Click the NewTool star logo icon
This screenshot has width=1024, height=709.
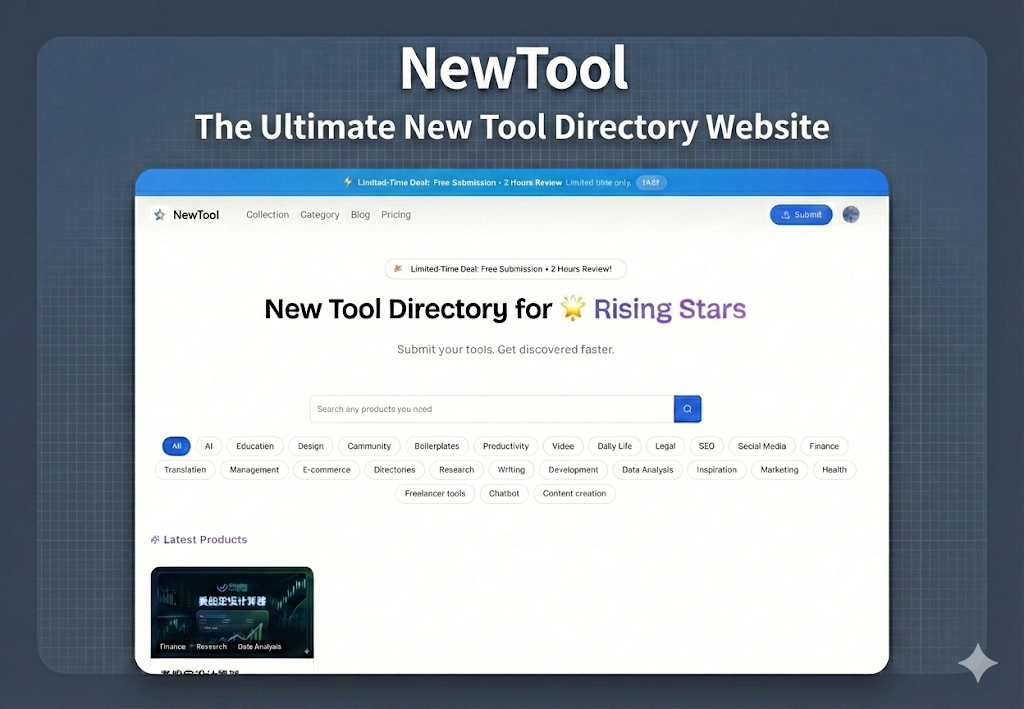(x=158, y=214)
